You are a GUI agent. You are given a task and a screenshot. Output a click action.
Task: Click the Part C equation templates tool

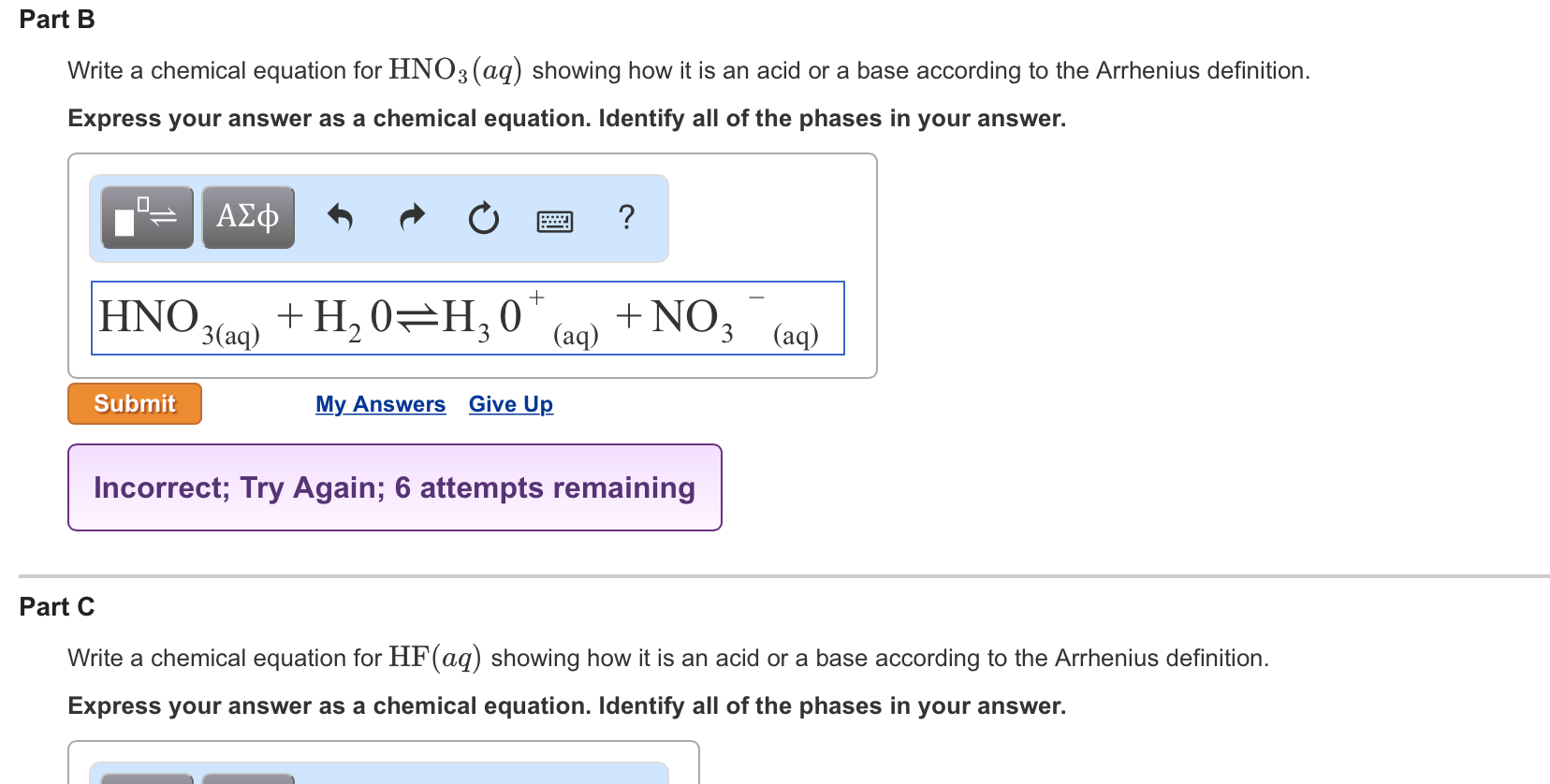pos(147,778)
